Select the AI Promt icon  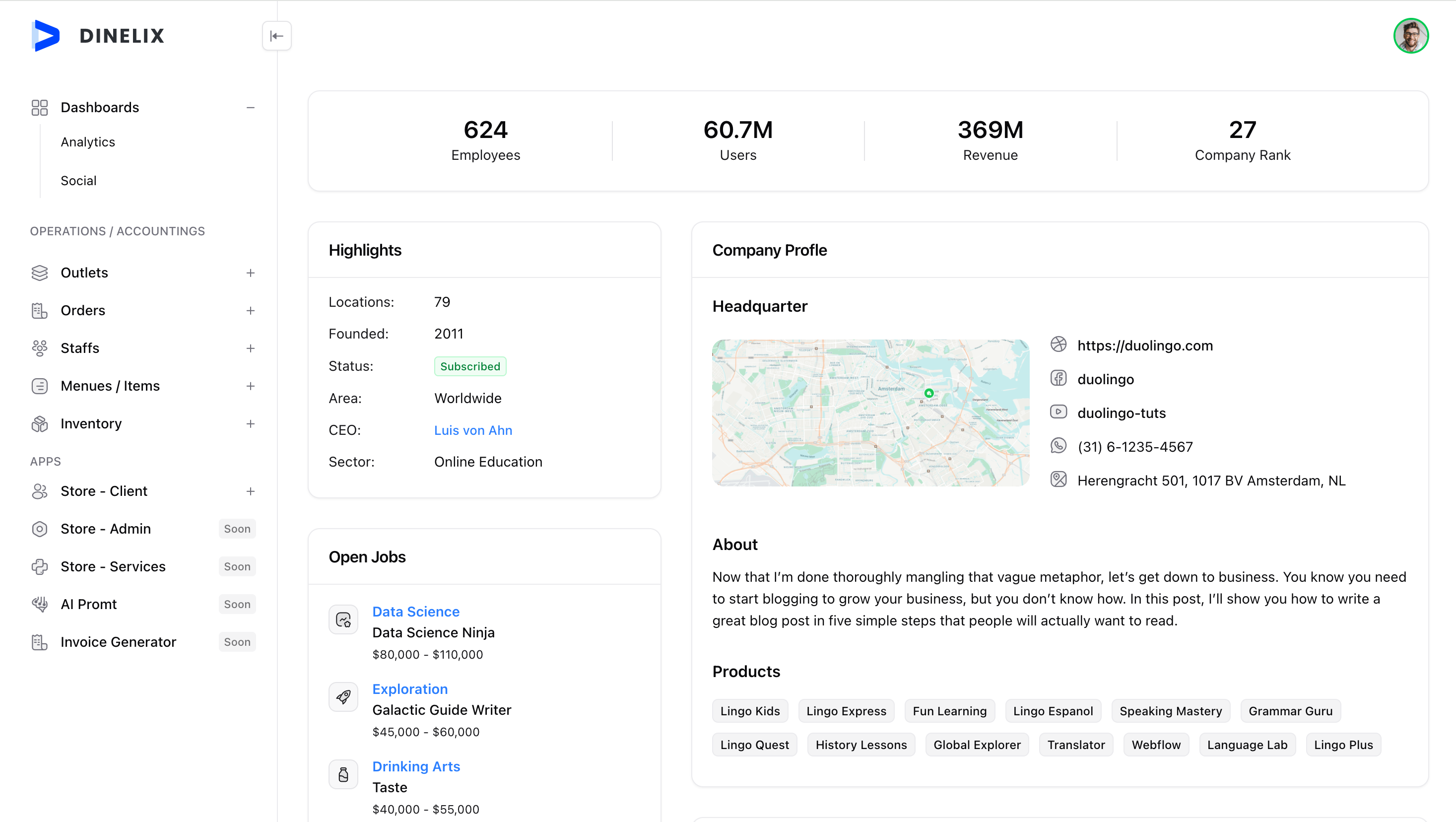pyautogui.click(x=39, y=604)
